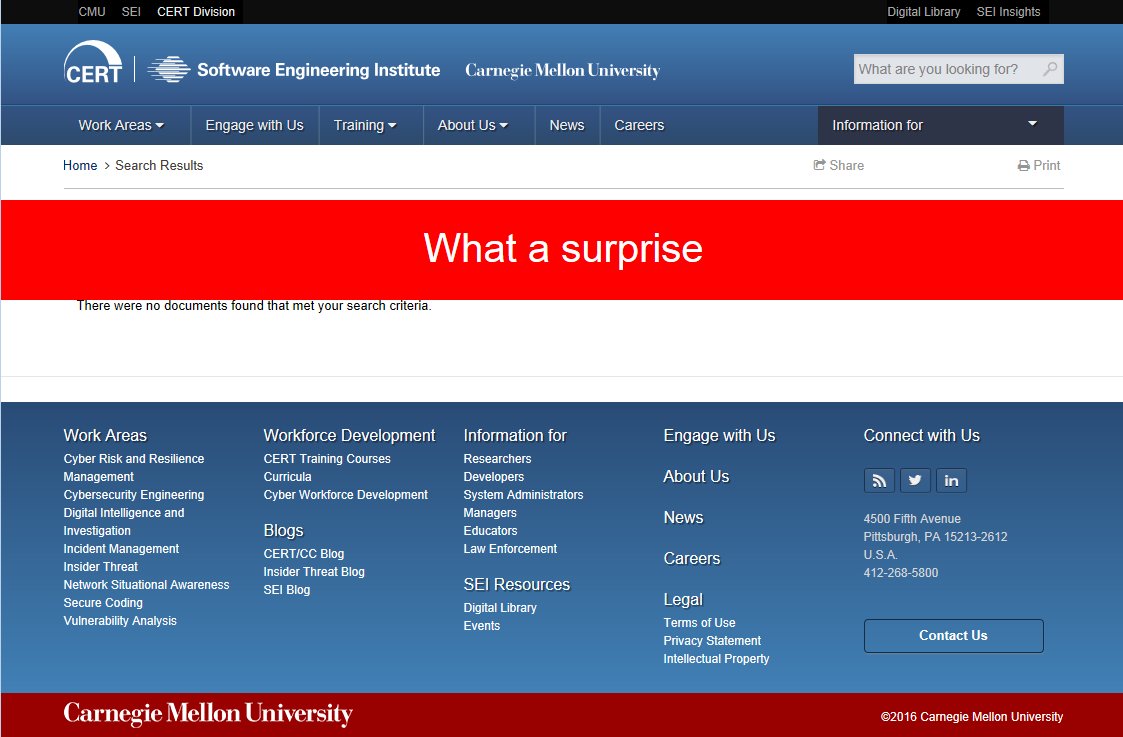The width and height of the screenshot is (1123, 737).
Task: Open the LinkedIn icon in footer
Action: click(950, 481)
